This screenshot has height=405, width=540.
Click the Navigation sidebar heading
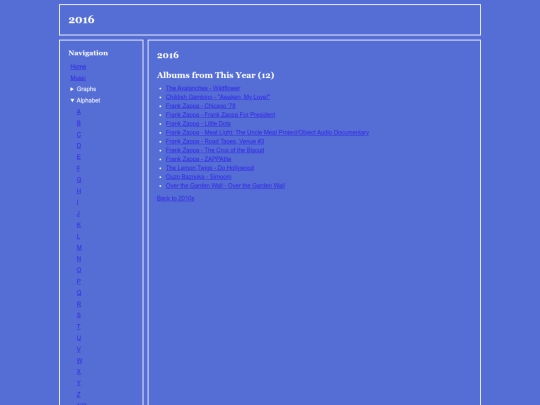coord(88,53)
